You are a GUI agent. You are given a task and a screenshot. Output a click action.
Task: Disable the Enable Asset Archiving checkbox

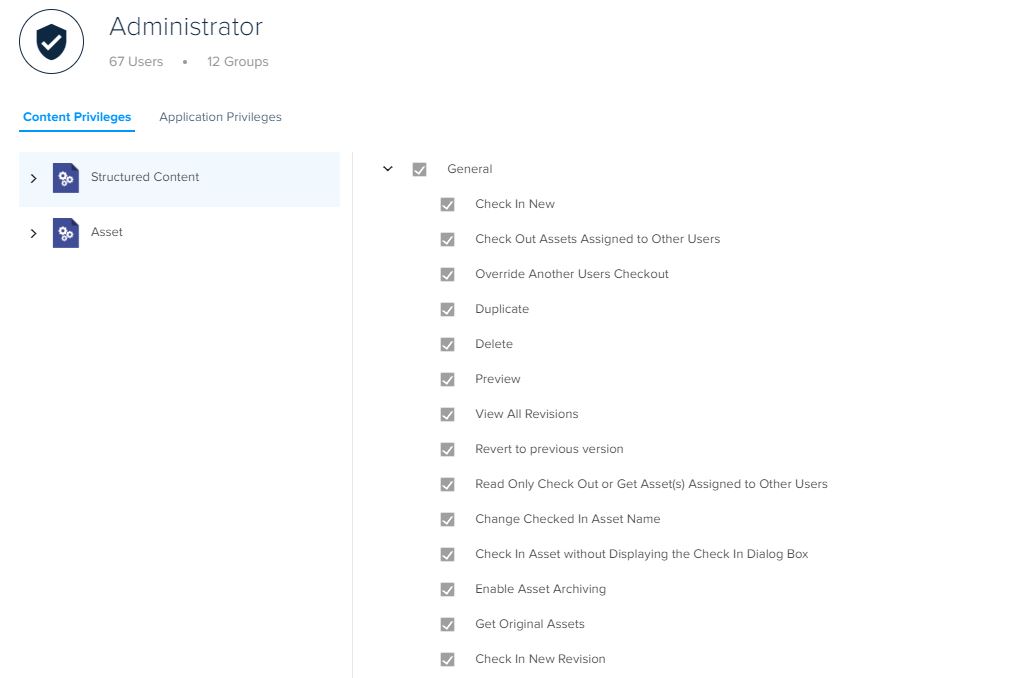pyautogui.click(x=447, y=589)
